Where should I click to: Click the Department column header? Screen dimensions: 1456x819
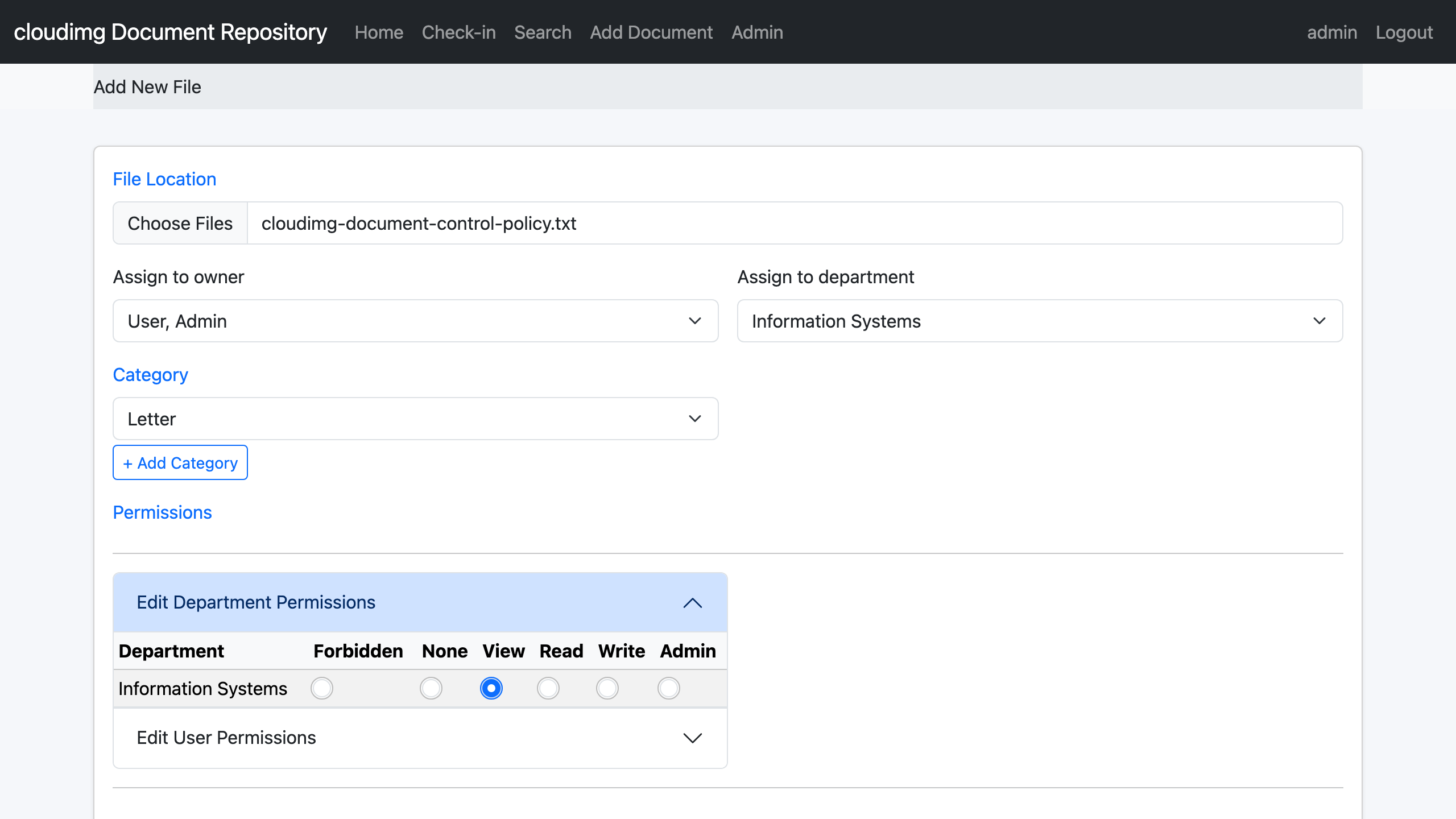(171, 651)
